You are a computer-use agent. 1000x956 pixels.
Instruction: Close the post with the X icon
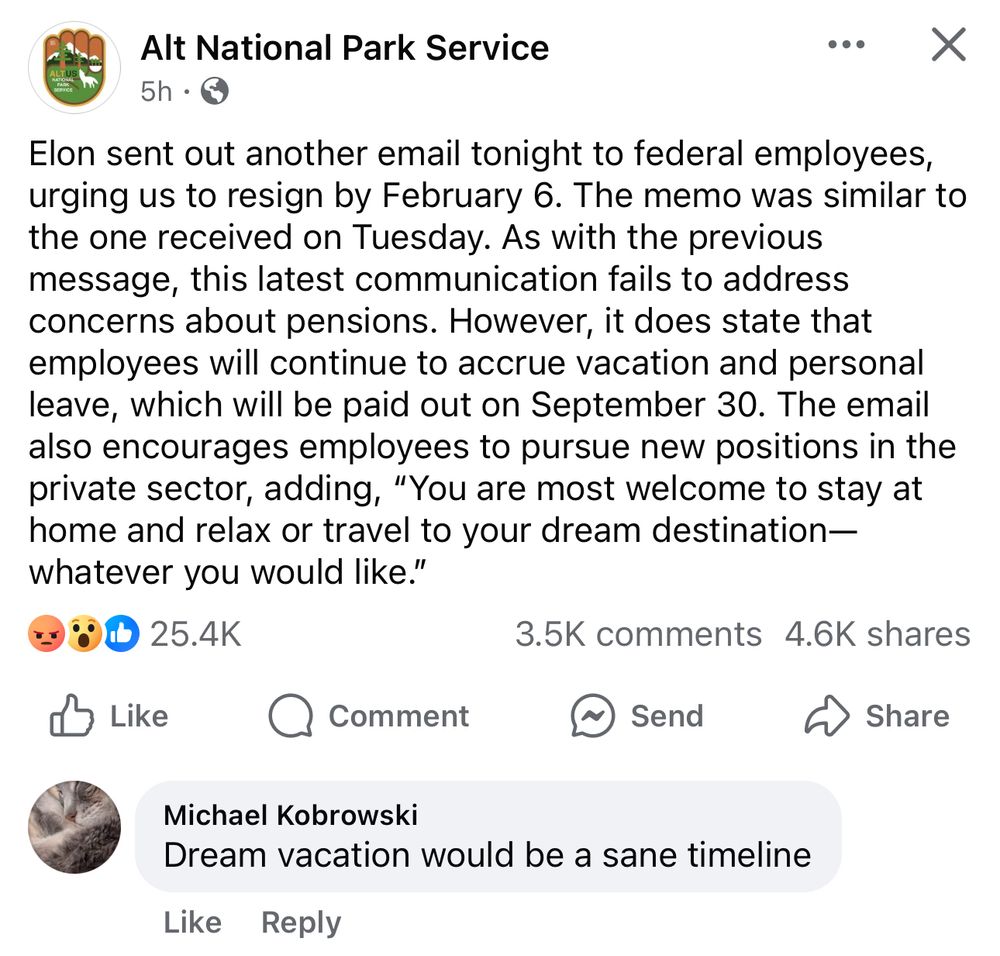[x=947, y=45]
